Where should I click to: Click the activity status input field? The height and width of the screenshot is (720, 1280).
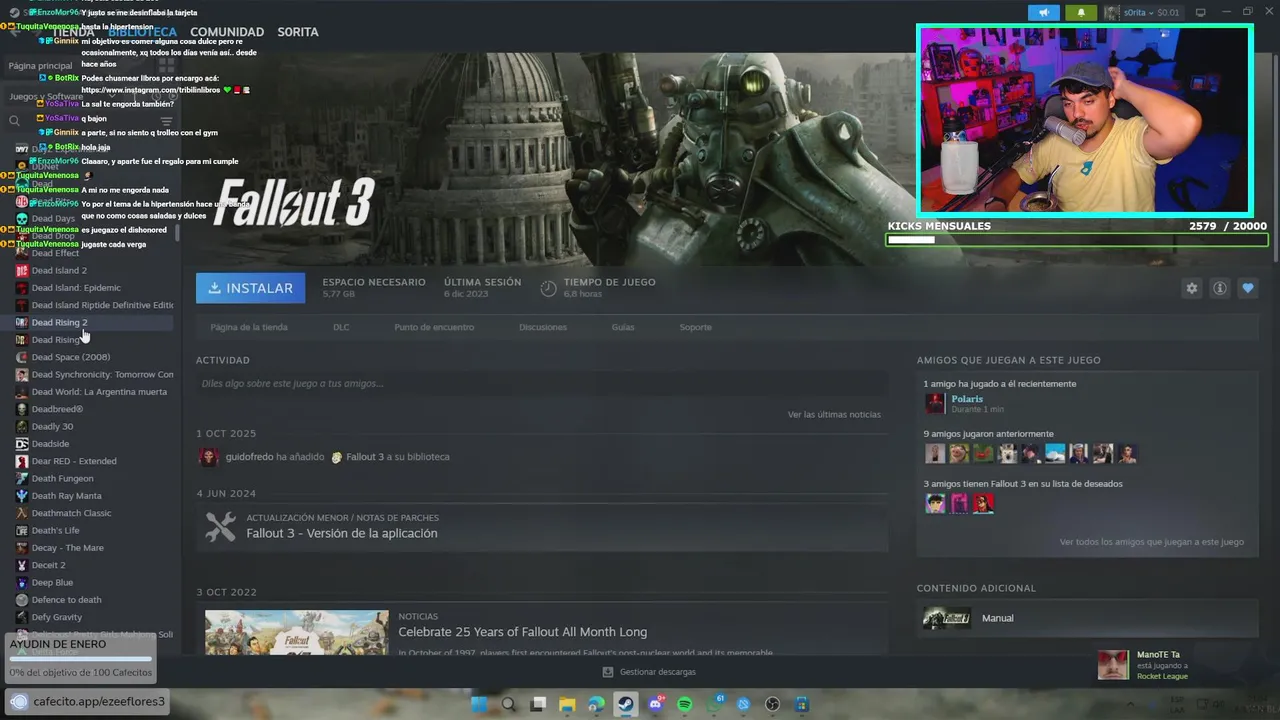(x=542, y=384)
